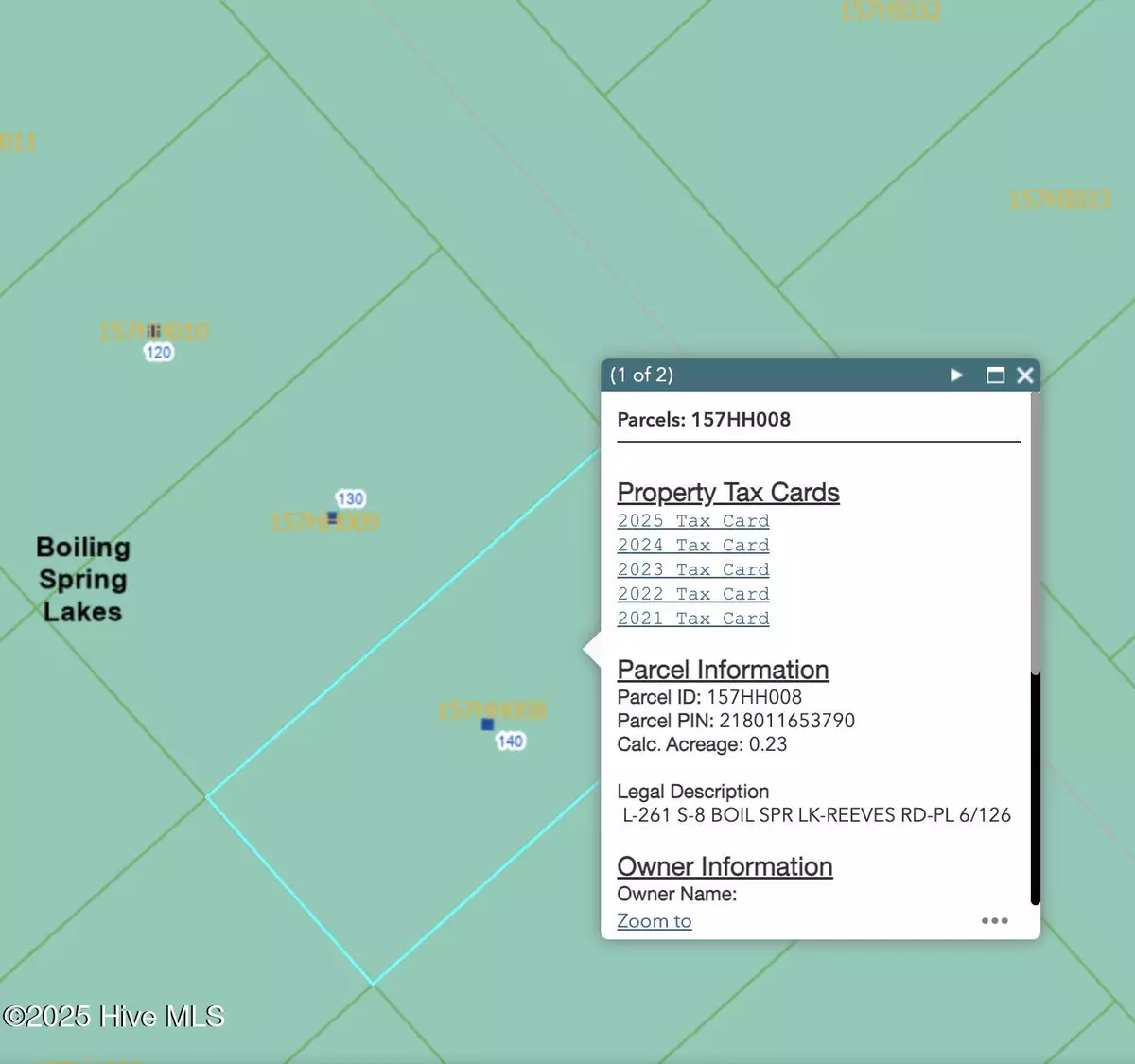
Task: Open the popup's more actions ellipsis
Action: 994,920
